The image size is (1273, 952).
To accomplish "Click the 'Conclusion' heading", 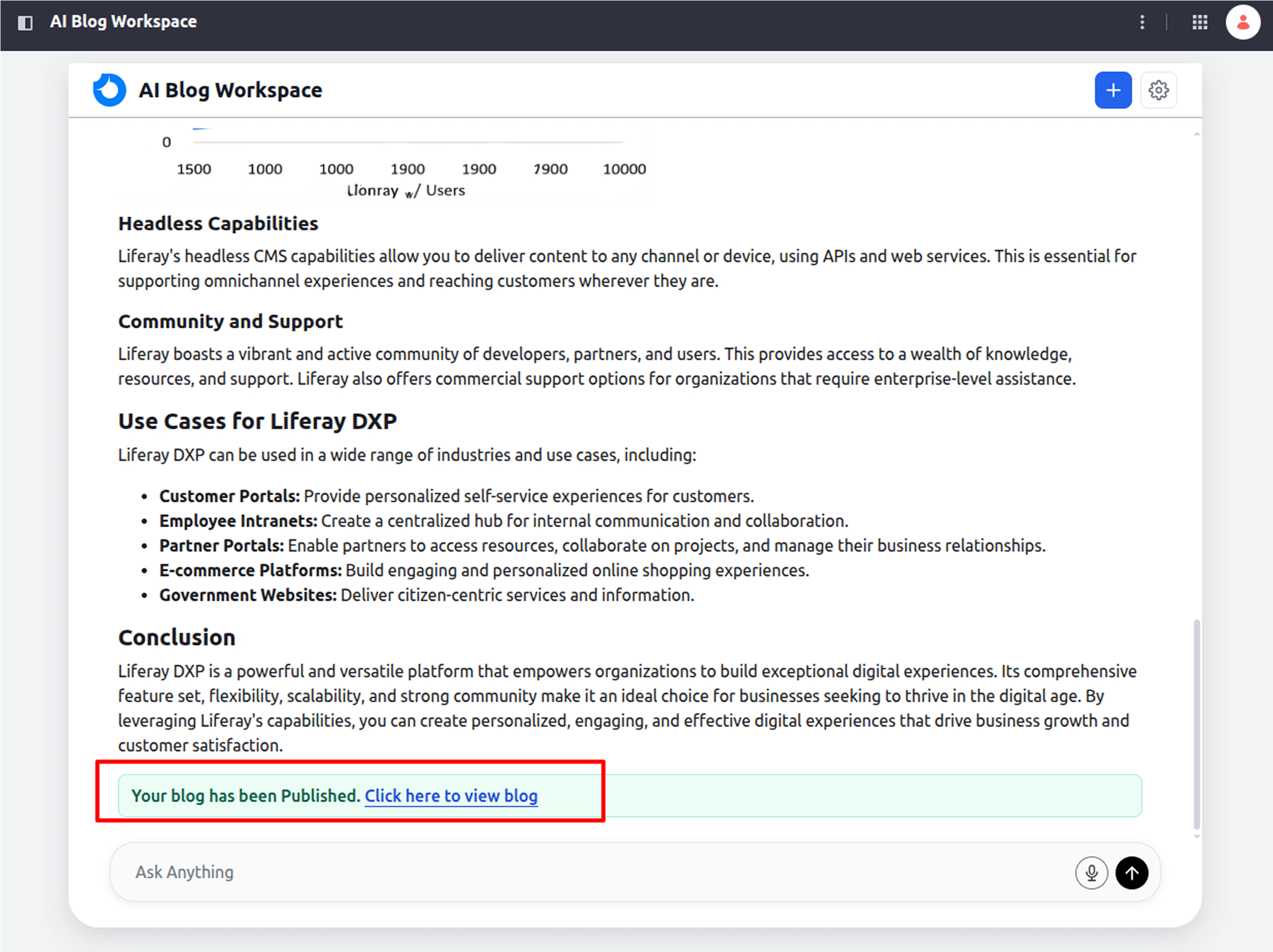I will (x=177, y=637).
